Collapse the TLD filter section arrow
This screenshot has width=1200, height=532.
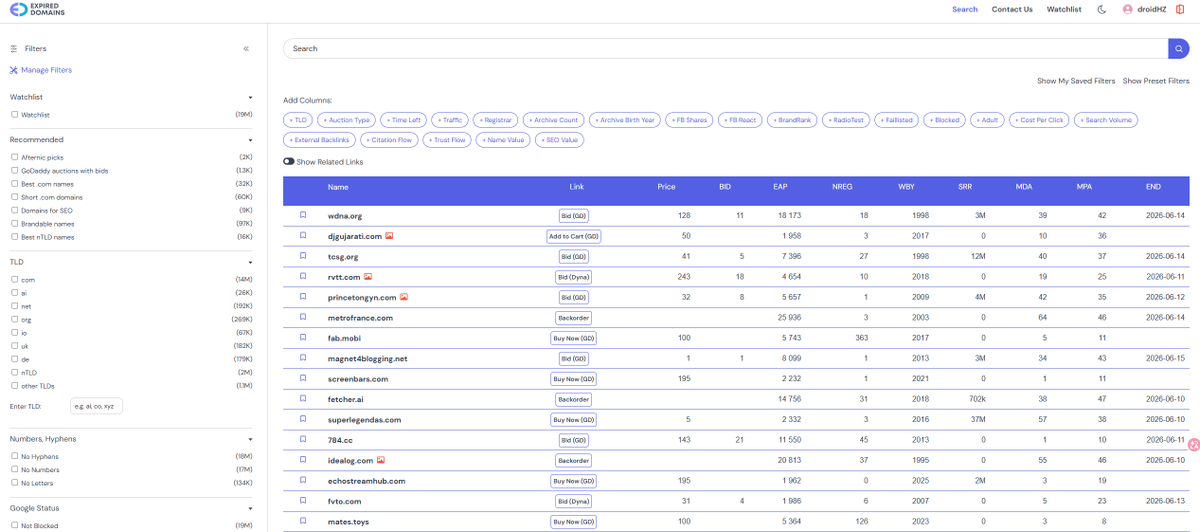(x=250, y=262)
